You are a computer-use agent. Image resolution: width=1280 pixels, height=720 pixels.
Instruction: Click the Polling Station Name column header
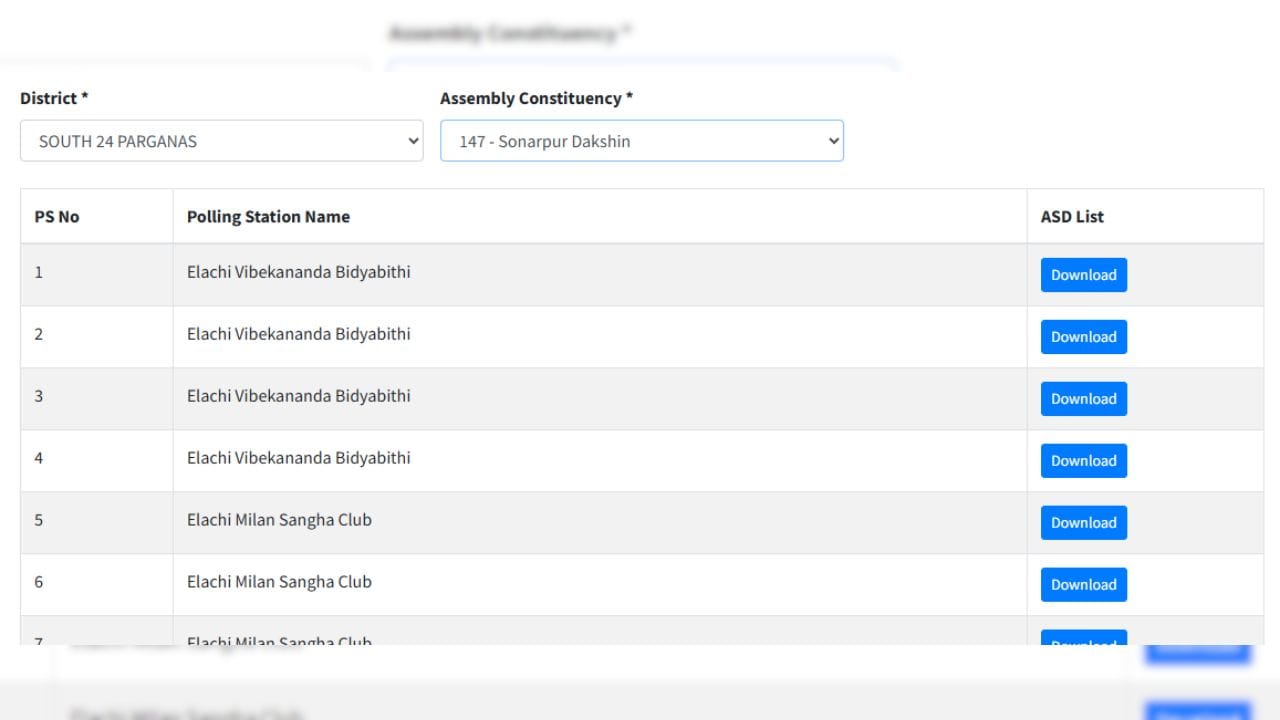[x=268, y=216]
